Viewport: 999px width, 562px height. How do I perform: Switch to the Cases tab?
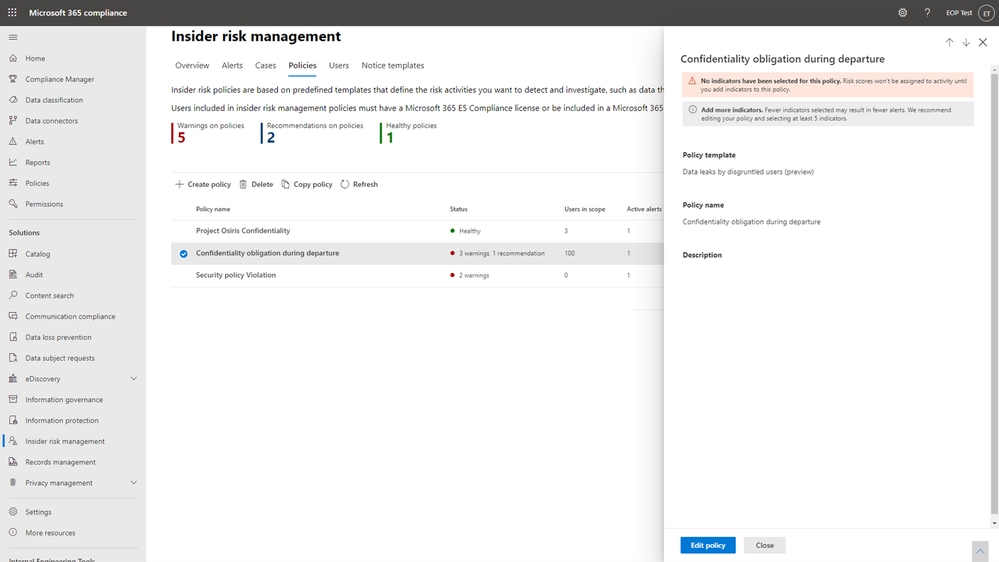click(265, 66)
